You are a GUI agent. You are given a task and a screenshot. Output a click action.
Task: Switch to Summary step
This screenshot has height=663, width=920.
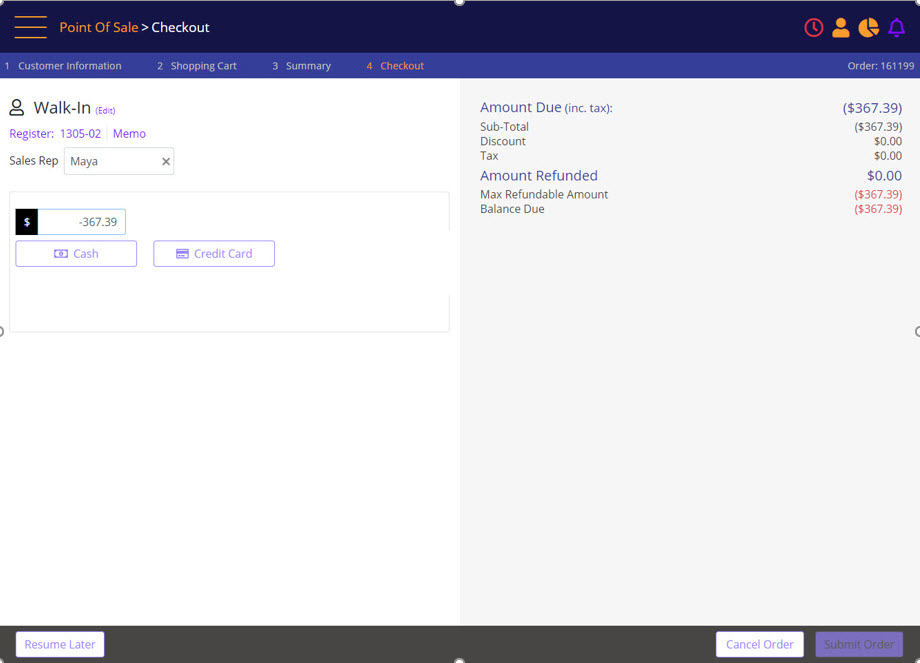tap(302, 66)
